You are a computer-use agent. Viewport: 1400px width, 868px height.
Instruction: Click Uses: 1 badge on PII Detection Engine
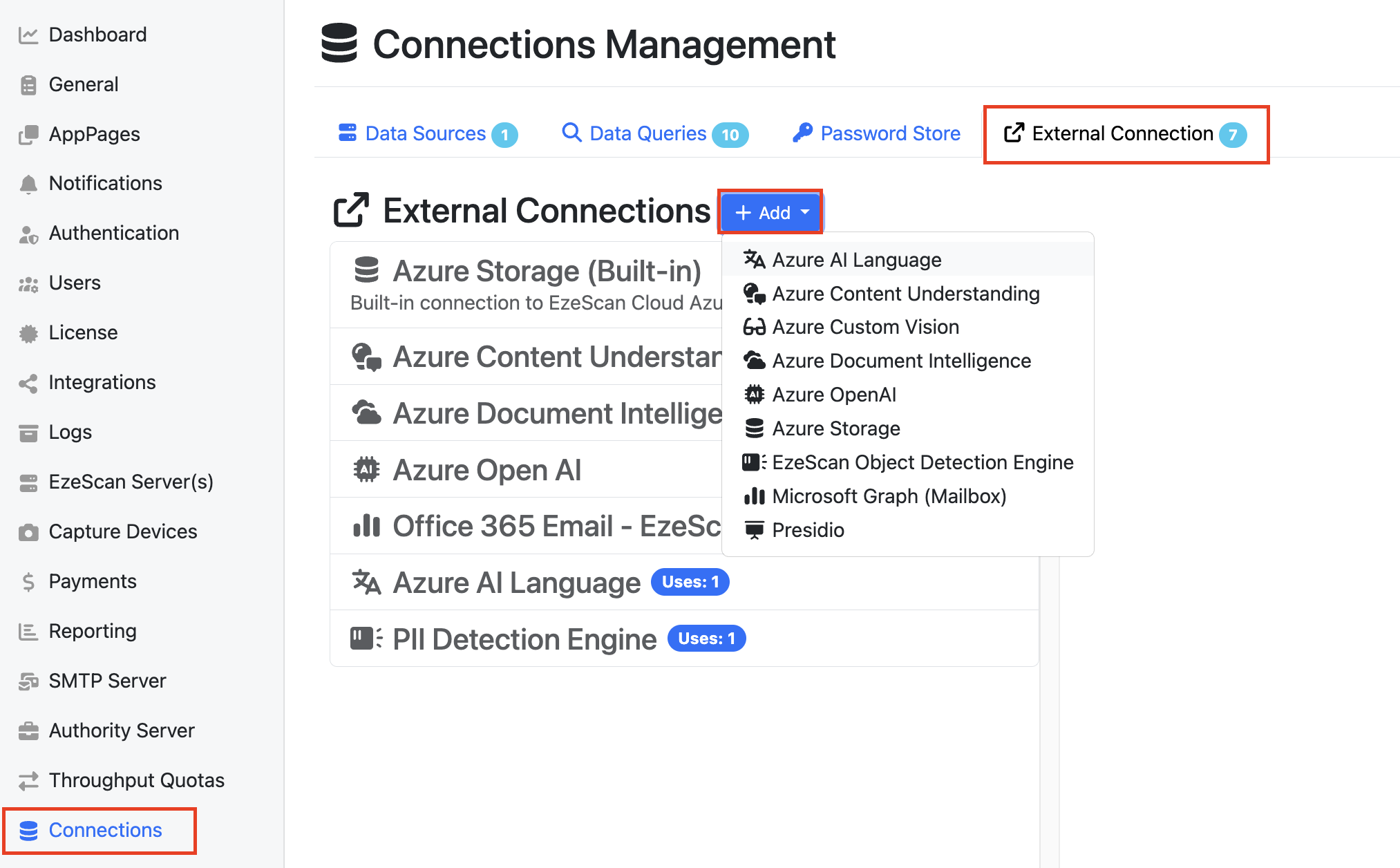pyautogui.click(x=706, y=639)
